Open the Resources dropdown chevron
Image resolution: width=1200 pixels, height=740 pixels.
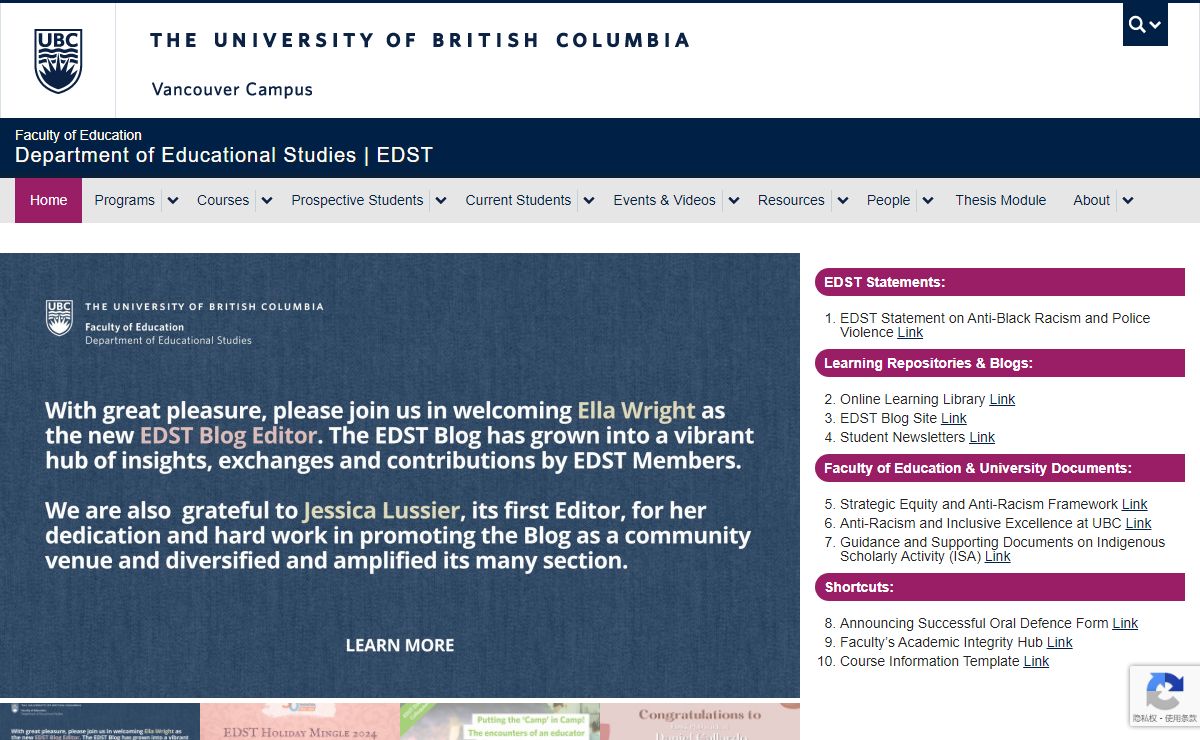click(x=843, y=201)
